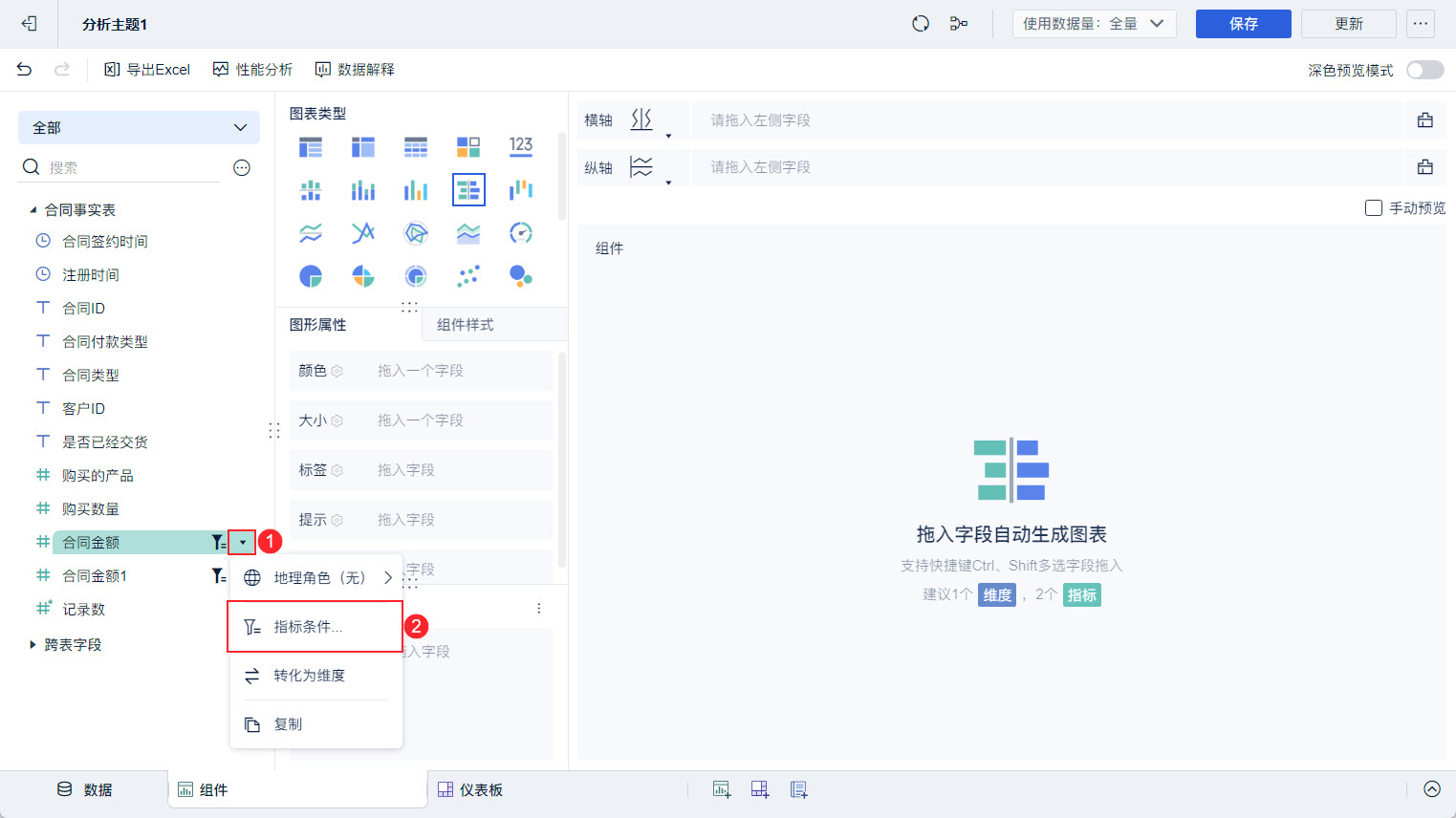Click 性能分析 in the toolbar
Viewport: 1456px width, 818px height.
(252, 69)
